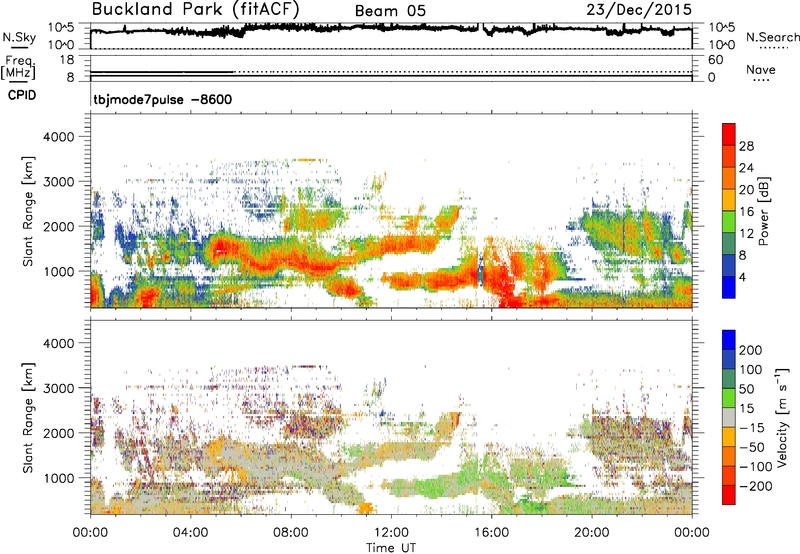
Task: Click the '200' tick on the velocity colorbar
Action: pyautogui.click(x=751, y=350)
